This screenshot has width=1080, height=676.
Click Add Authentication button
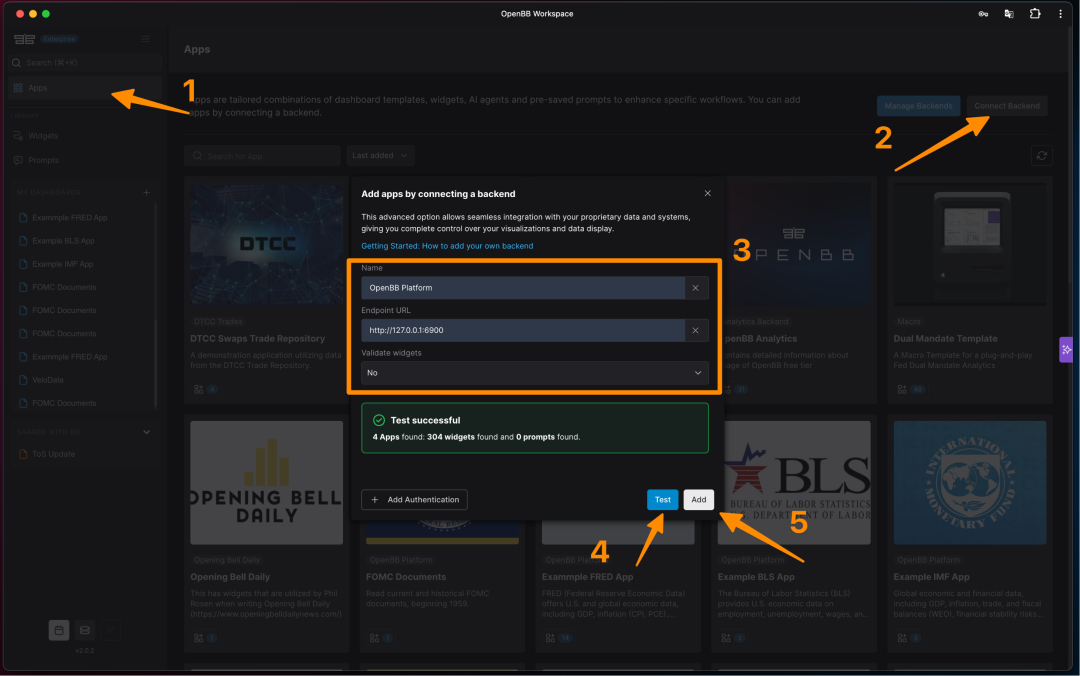pos(415,500)
